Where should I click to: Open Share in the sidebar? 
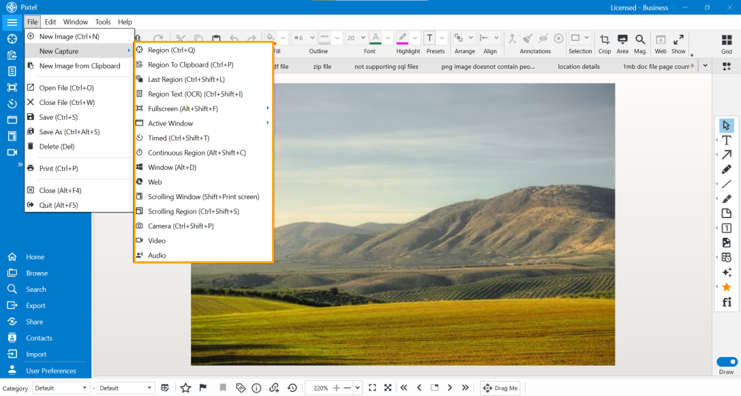pos(34,322)
